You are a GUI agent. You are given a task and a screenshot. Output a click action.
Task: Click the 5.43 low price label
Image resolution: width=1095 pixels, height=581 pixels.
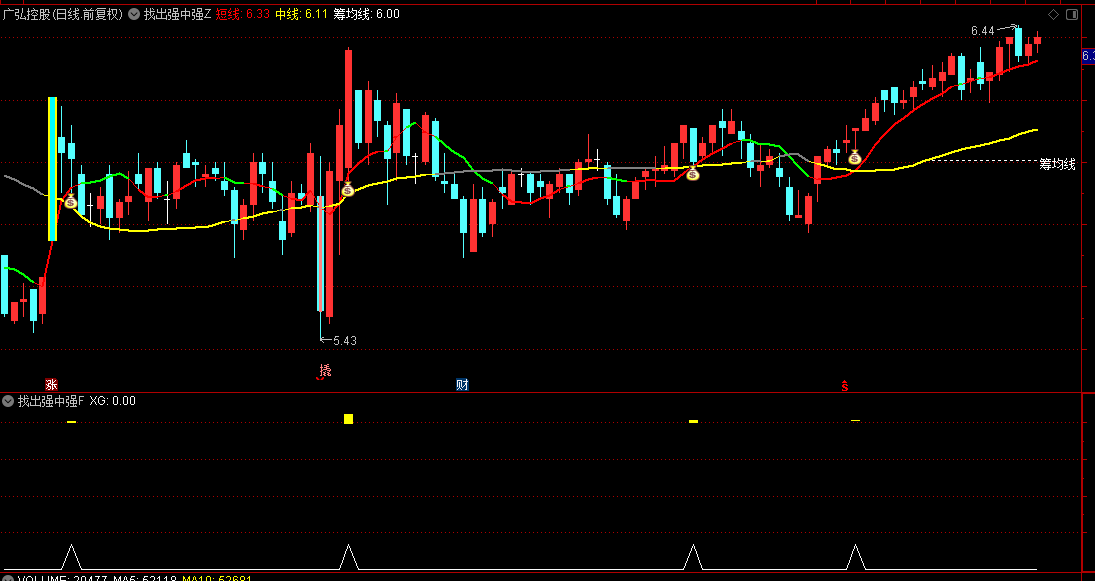[345, 341]
